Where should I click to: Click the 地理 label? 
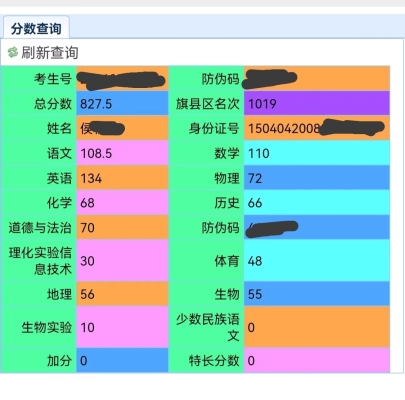coord(59,294)
